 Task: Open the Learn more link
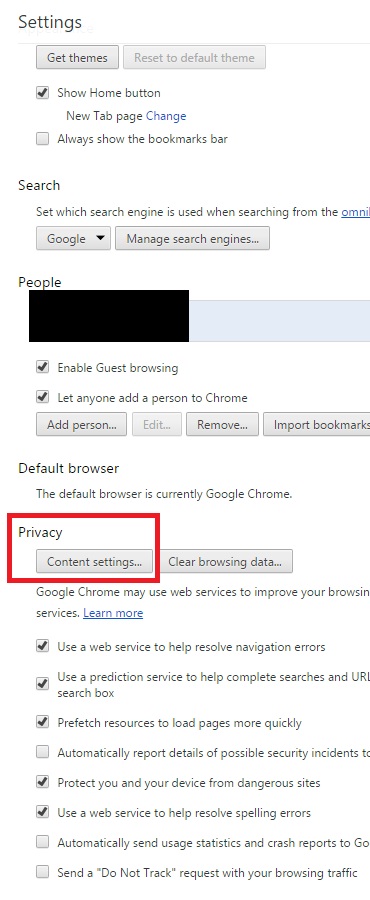coord(113,613)
